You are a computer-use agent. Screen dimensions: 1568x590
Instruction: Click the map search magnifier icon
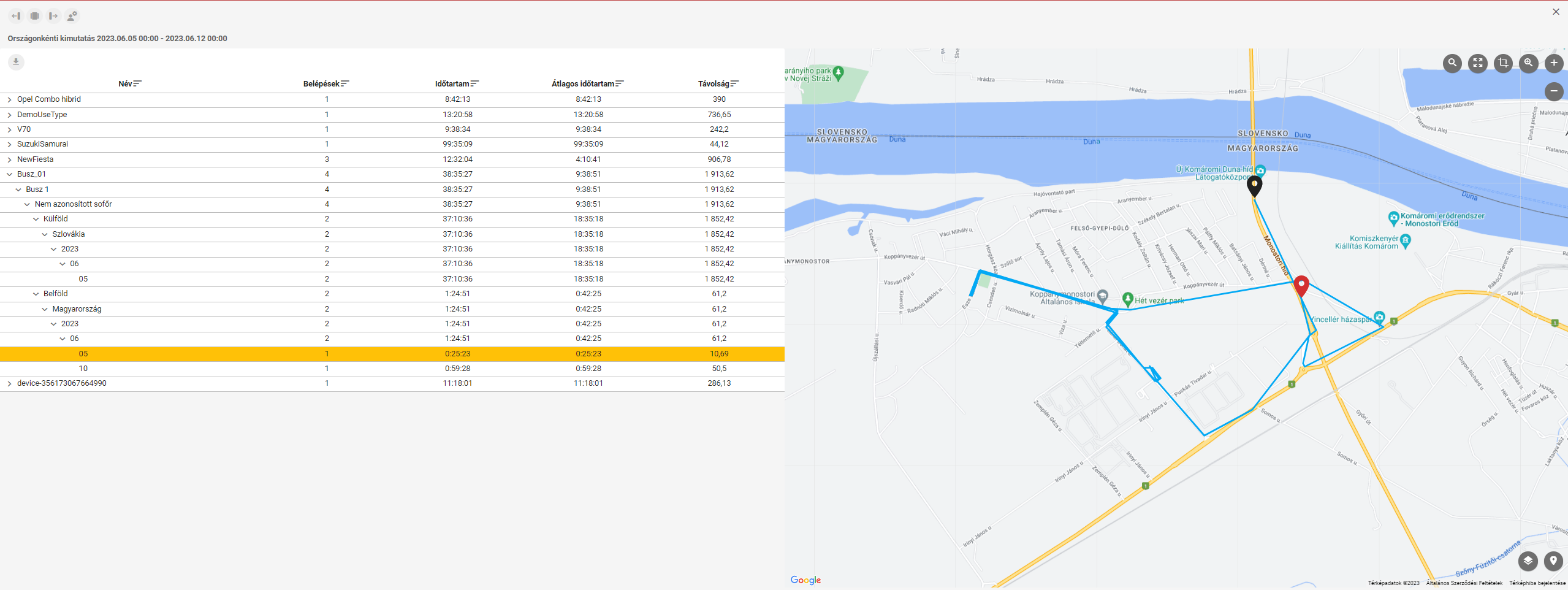click(1452, 63)
